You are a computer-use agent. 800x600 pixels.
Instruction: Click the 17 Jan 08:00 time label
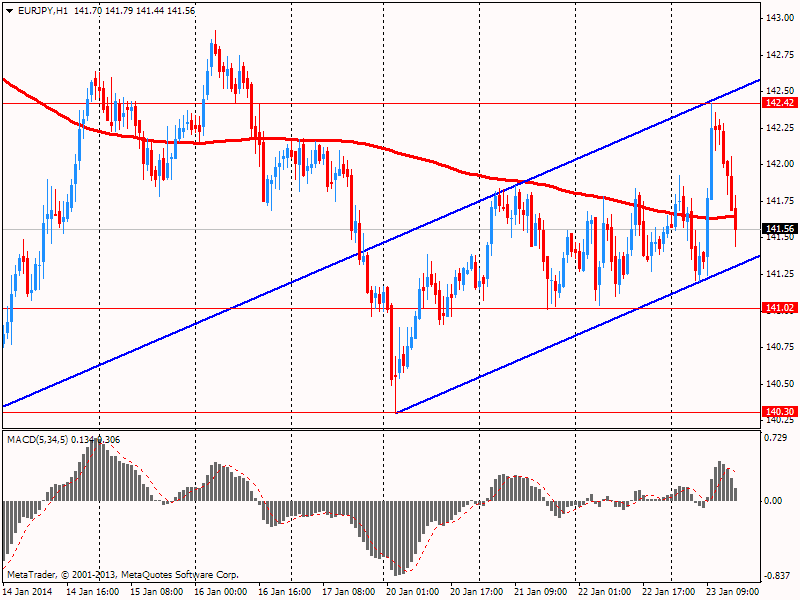349,591
